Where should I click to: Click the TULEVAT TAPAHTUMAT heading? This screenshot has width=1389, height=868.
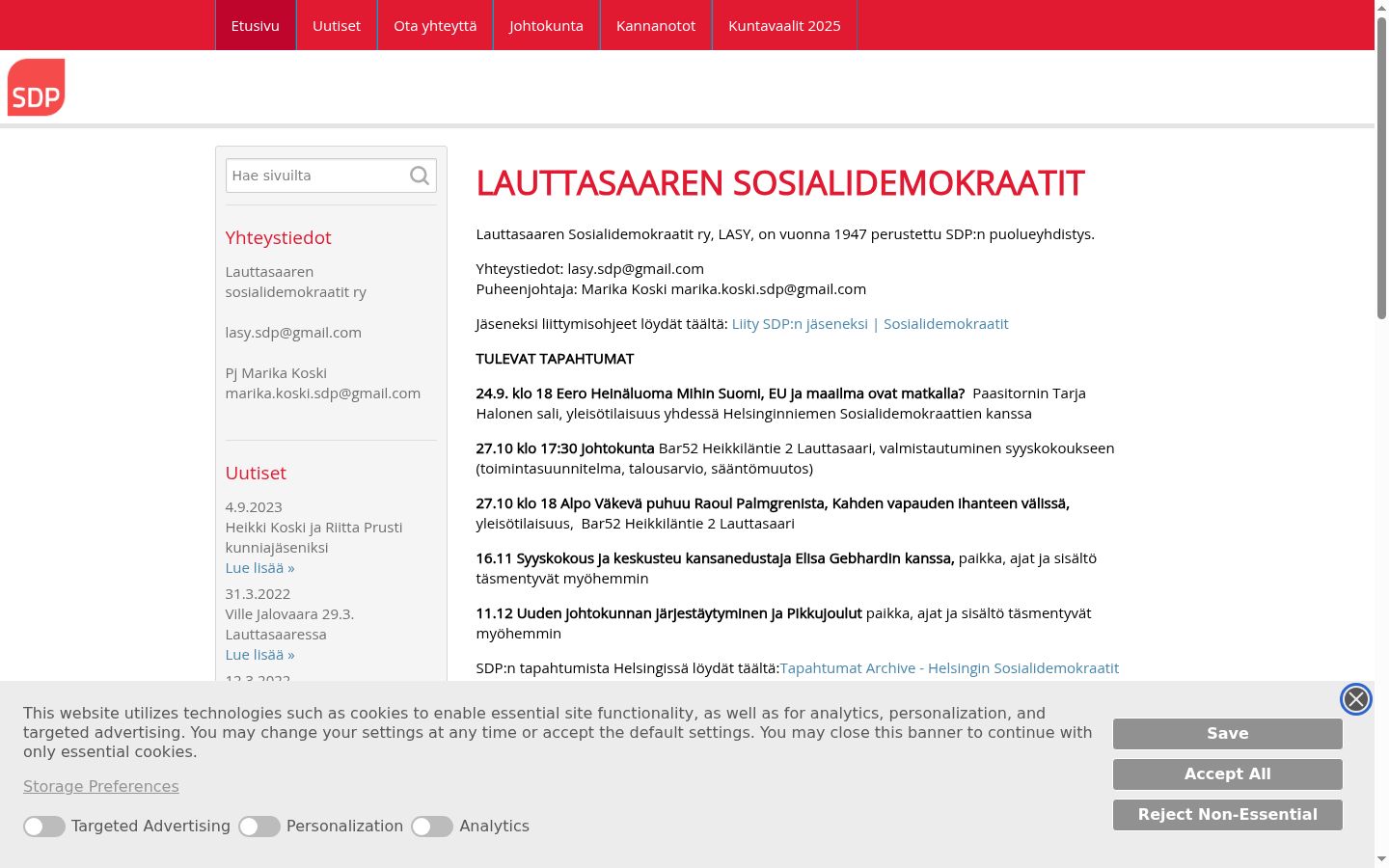555,359
